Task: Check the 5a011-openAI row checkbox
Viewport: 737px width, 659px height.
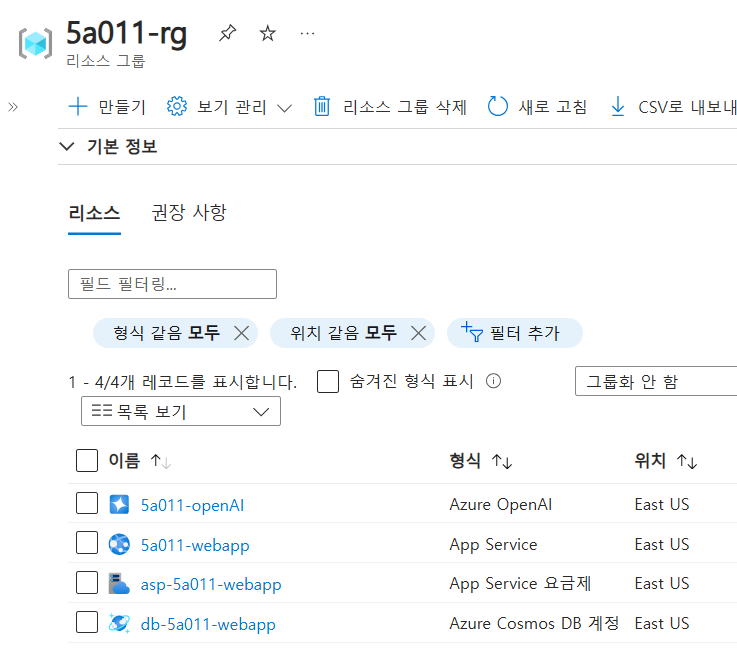Action: tap(87, 503)
